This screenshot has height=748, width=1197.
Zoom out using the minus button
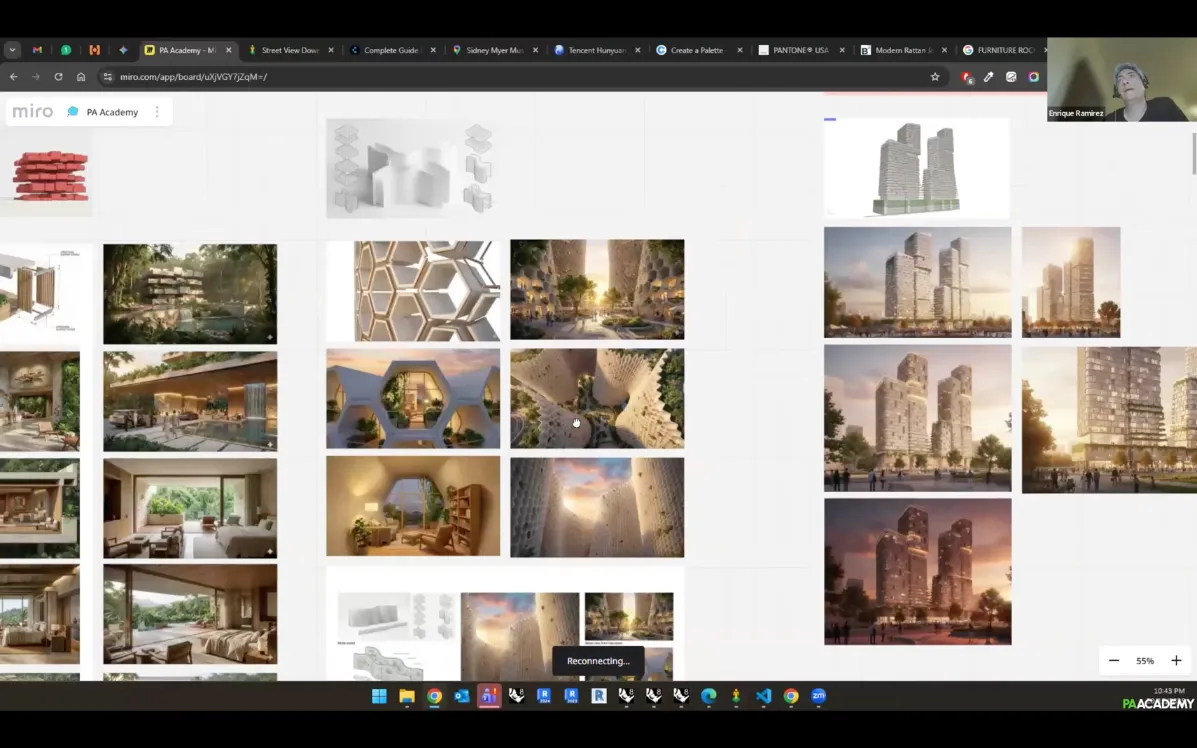1114,661
